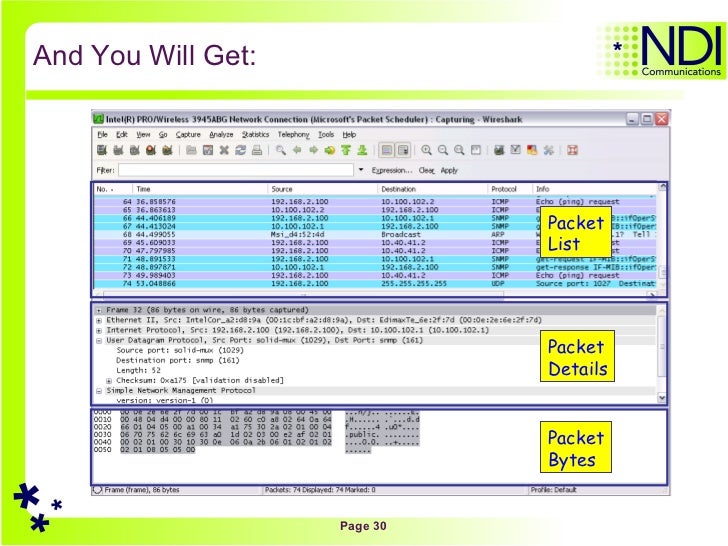Expand the Ethernet II tree node
The image size is (728, 546).
[x=99, y=320]
